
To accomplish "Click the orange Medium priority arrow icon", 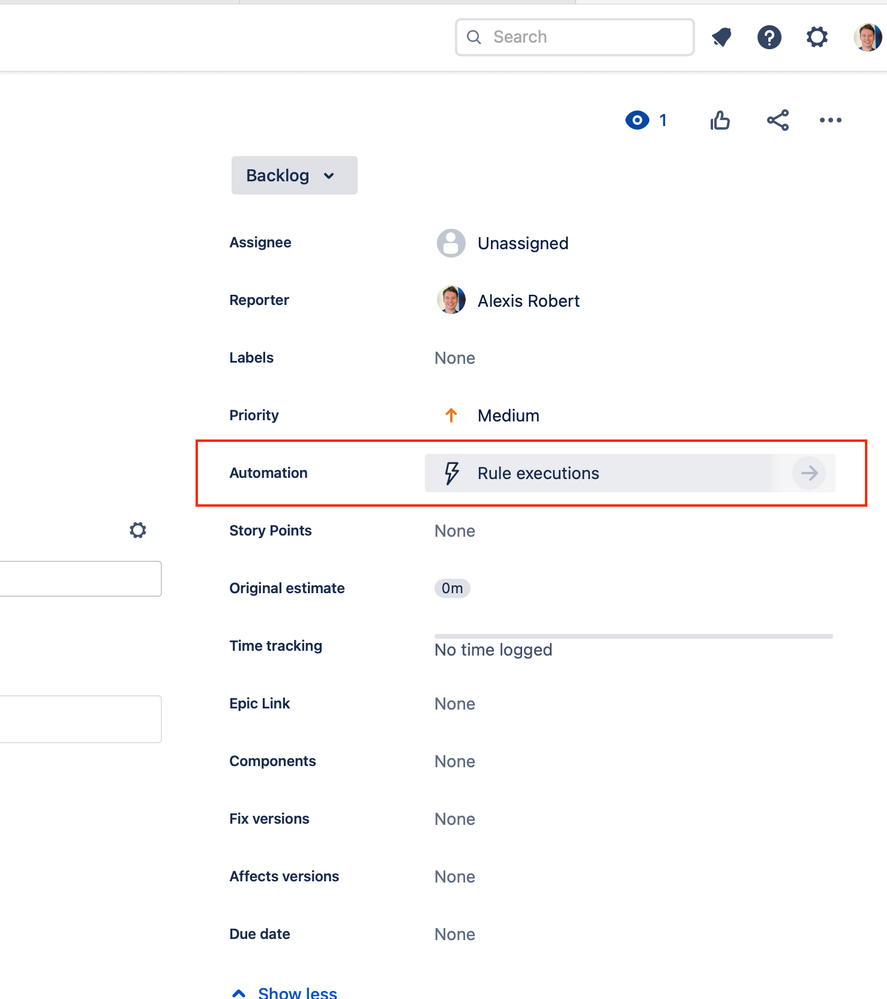I will 451,415.
